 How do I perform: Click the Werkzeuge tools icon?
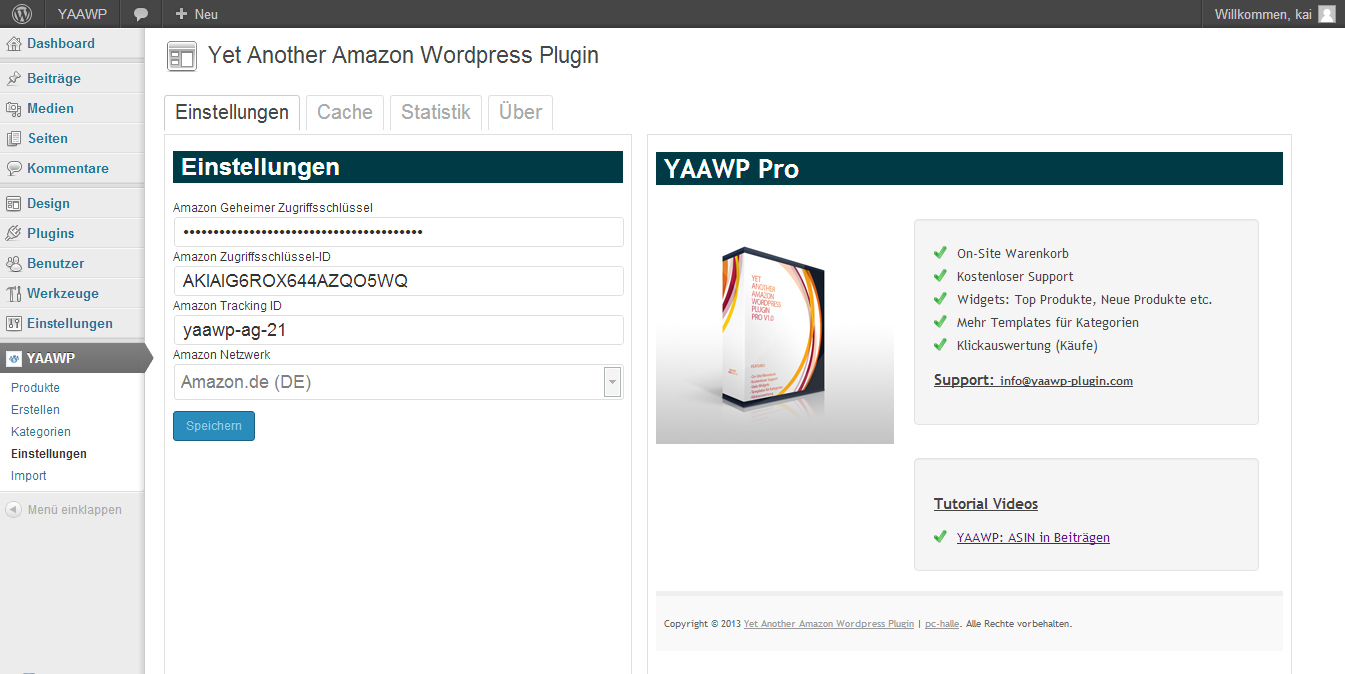pos(13,294)
